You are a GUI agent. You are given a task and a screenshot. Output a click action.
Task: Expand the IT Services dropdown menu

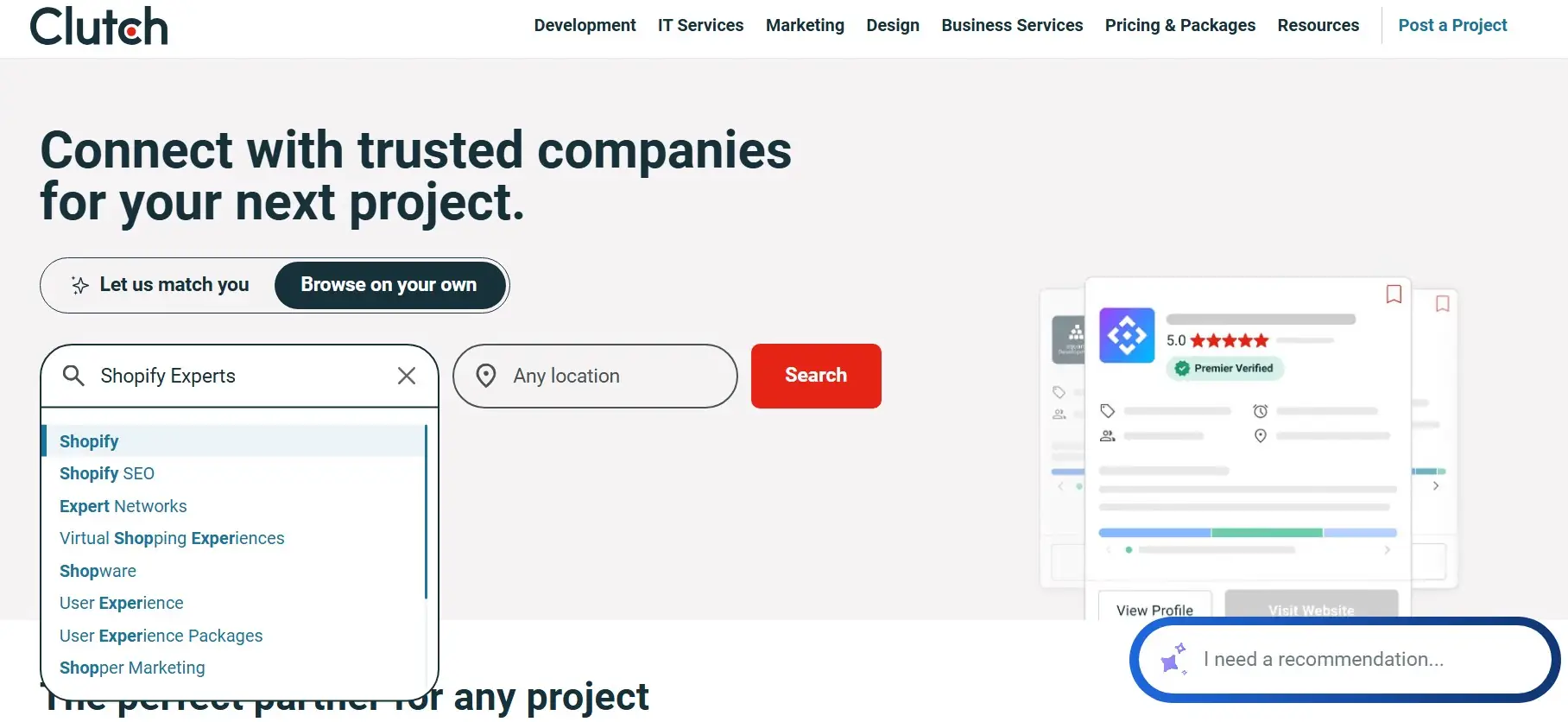point(700,26)
